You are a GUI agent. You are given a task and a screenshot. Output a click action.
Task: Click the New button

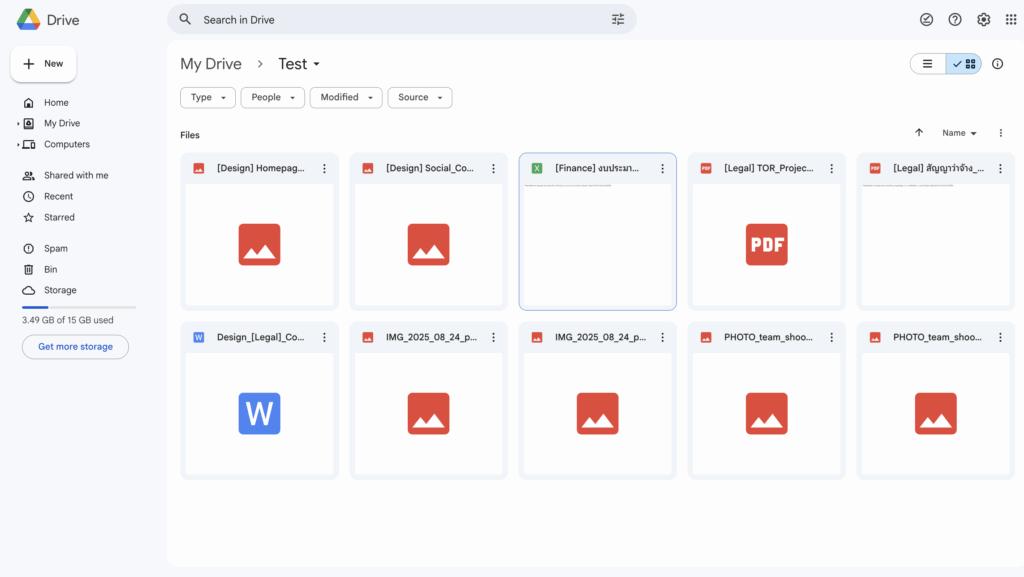click(x=43, y=64)
